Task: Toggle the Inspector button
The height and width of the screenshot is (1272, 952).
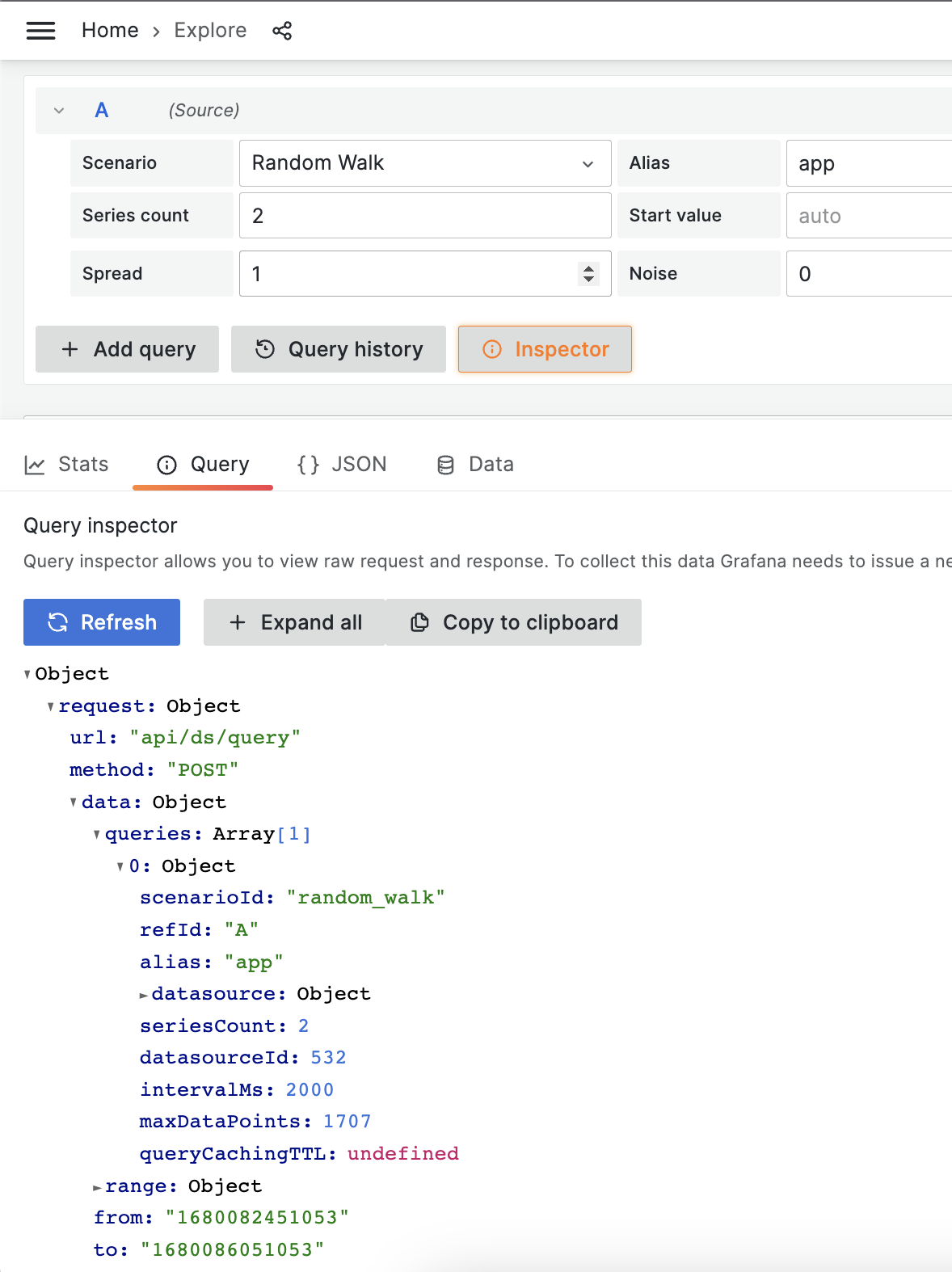Action: (x=545, y=349)
